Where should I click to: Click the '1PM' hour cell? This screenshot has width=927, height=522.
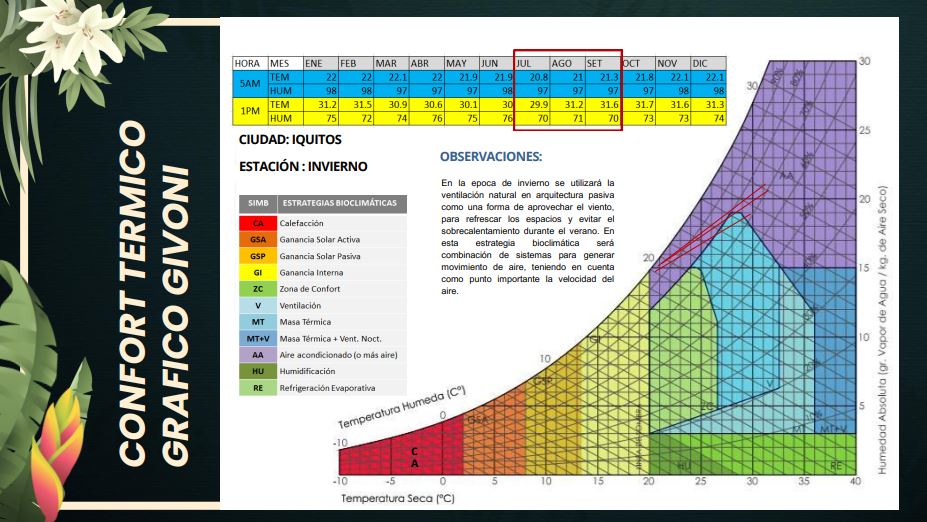click(249, 111)
